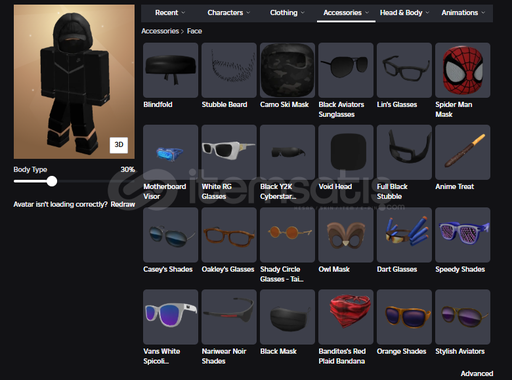512x380 pixels.
Task: Choose Oakley's Glasses accessory
Action: tap(229, 235)
